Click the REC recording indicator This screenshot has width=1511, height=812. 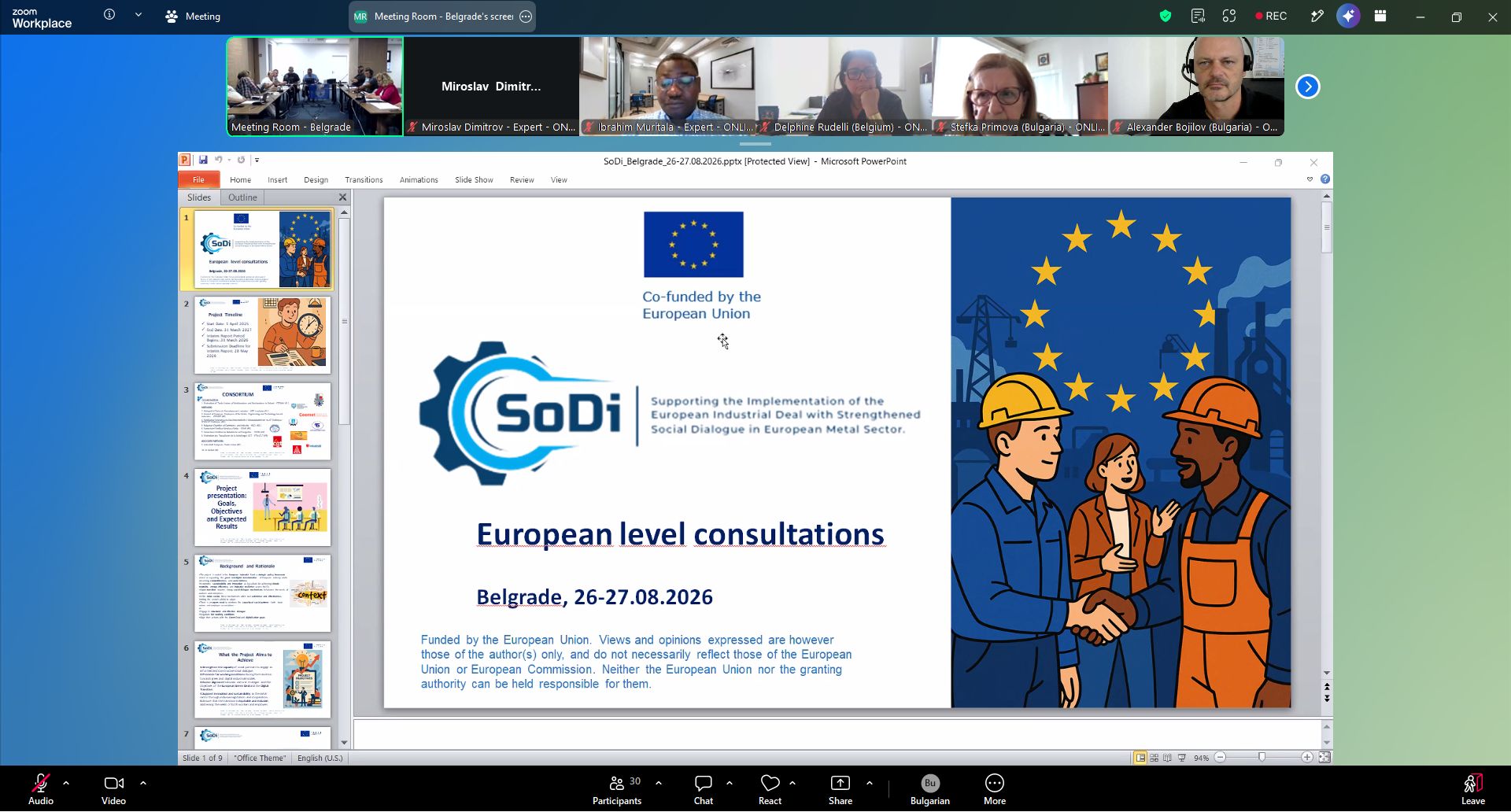(1271, 16)
